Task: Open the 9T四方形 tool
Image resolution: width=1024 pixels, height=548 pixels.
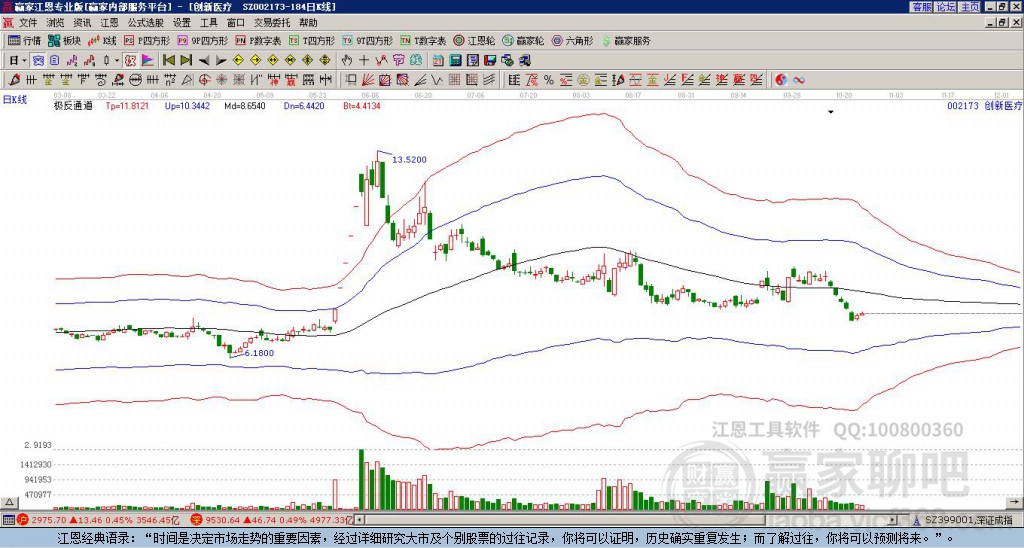Action: pos(368,40)
